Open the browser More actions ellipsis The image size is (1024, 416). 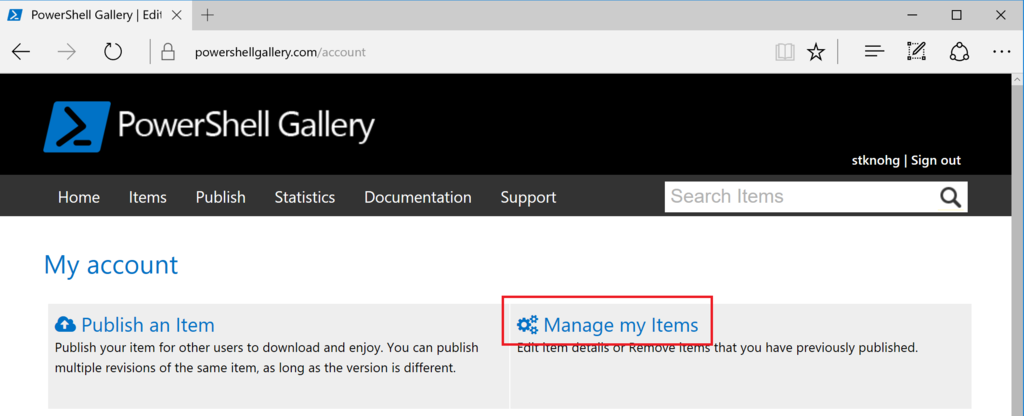(x=1001, y=52)
